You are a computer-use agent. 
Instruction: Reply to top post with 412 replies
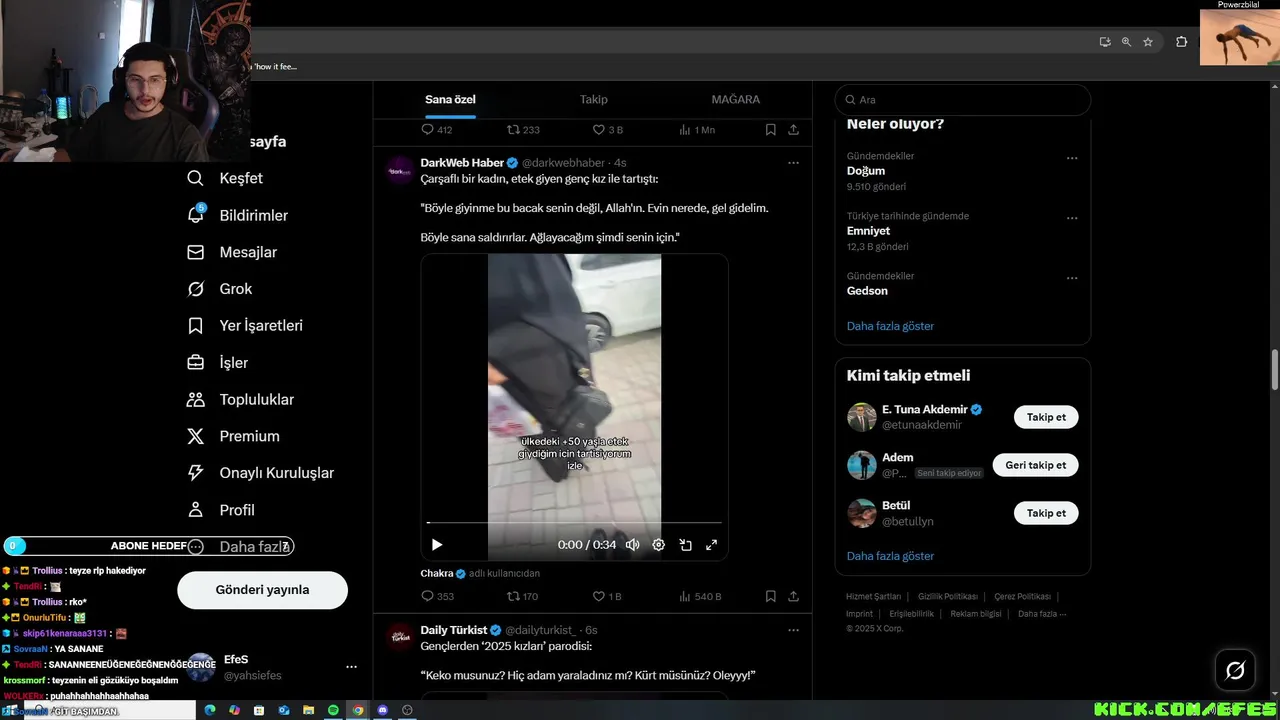437,130
